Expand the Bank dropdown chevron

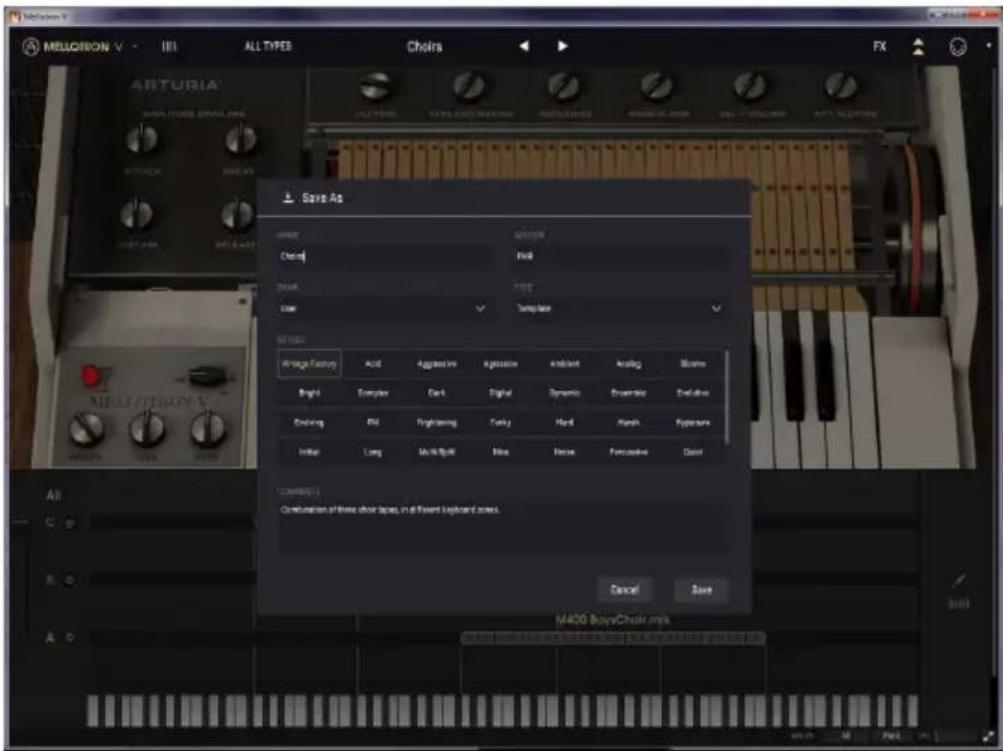point(480,308)
